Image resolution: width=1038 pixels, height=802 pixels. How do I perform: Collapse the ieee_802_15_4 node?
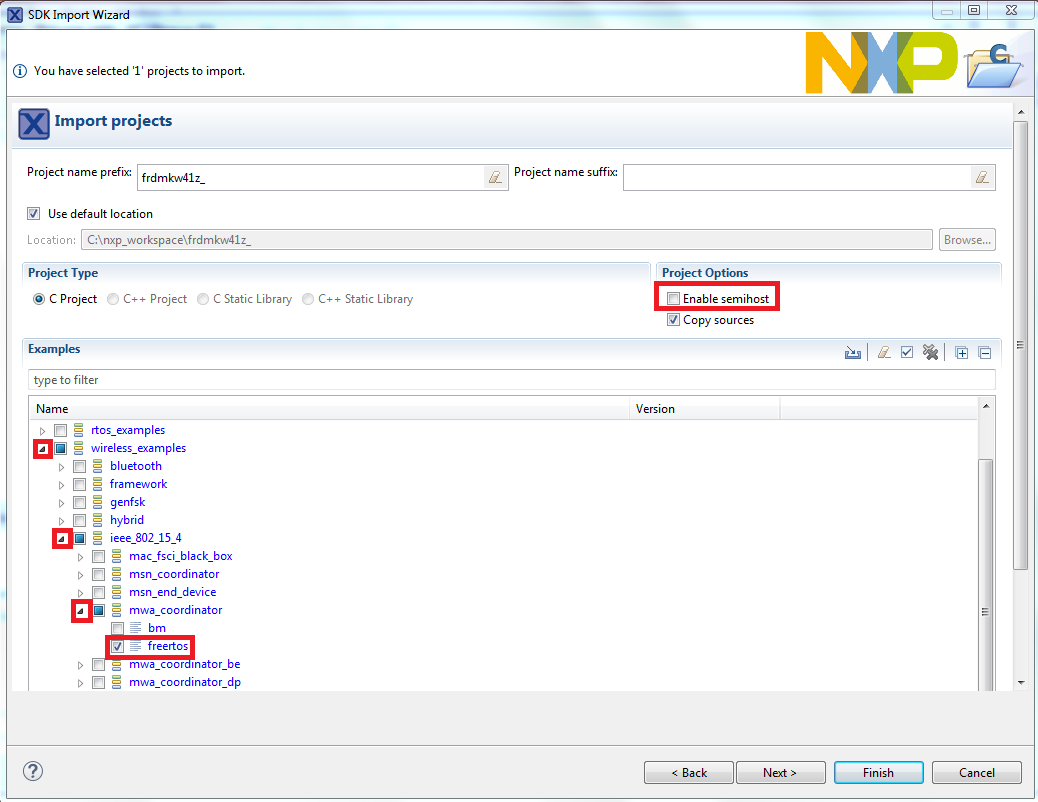(x=62, y=538)
